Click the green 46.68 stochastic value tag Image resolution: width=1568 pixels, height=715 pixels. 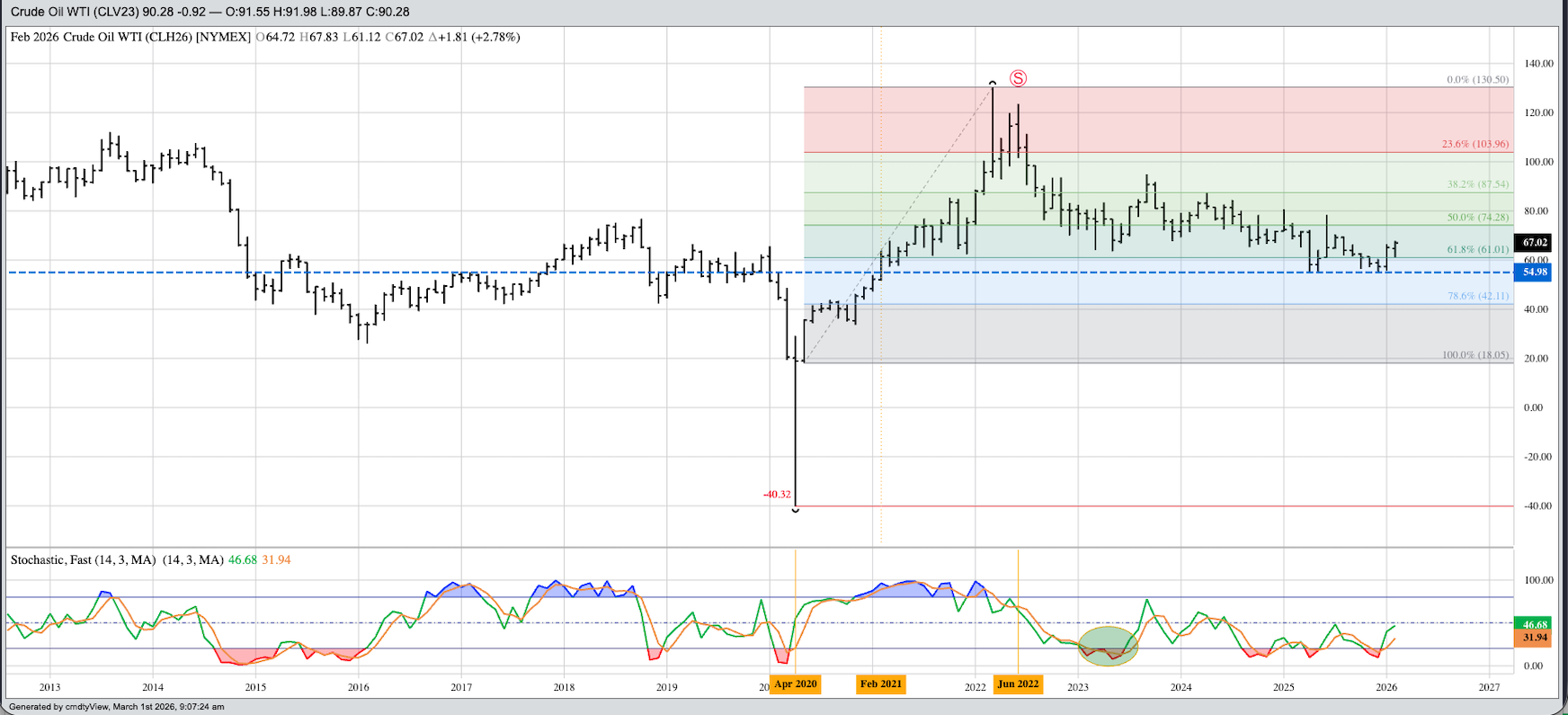click(x=1534, y=624)
